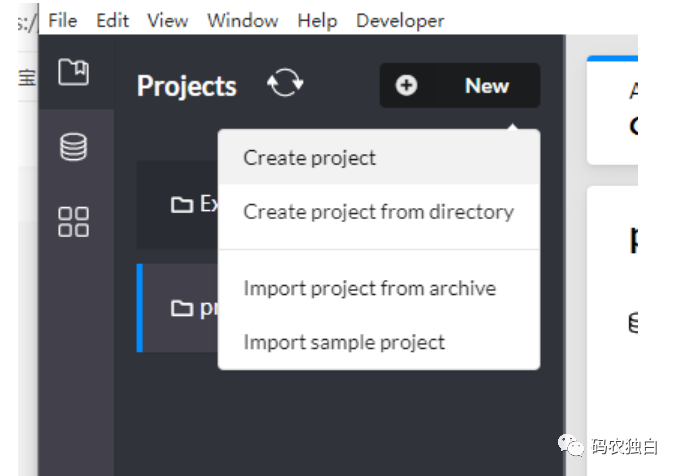Viewport: 680px width, 476px height.
Task: Open the File menu
Action: (62, 20)
